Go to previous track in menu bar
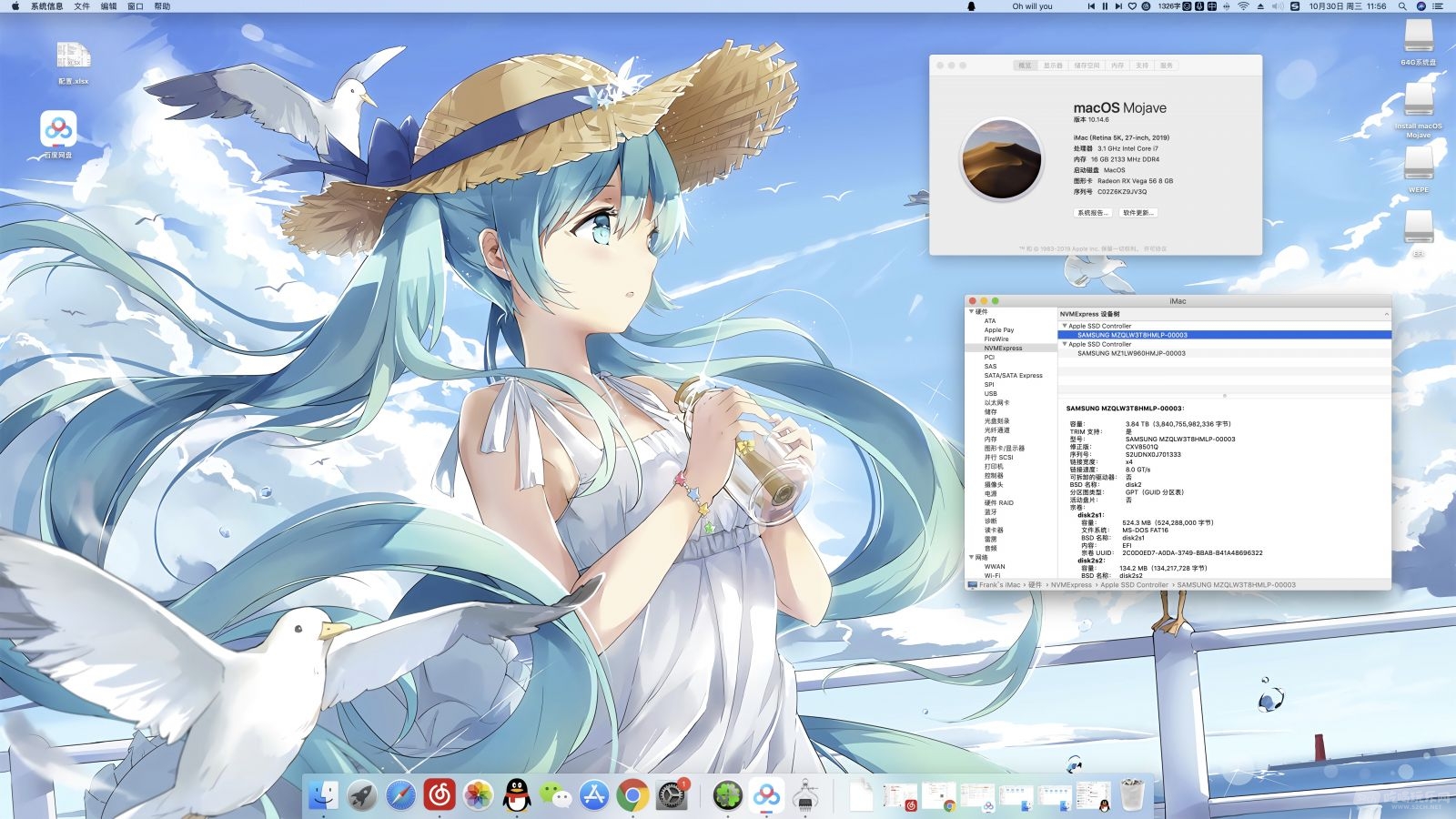1456x819 pixels. 1091,6
